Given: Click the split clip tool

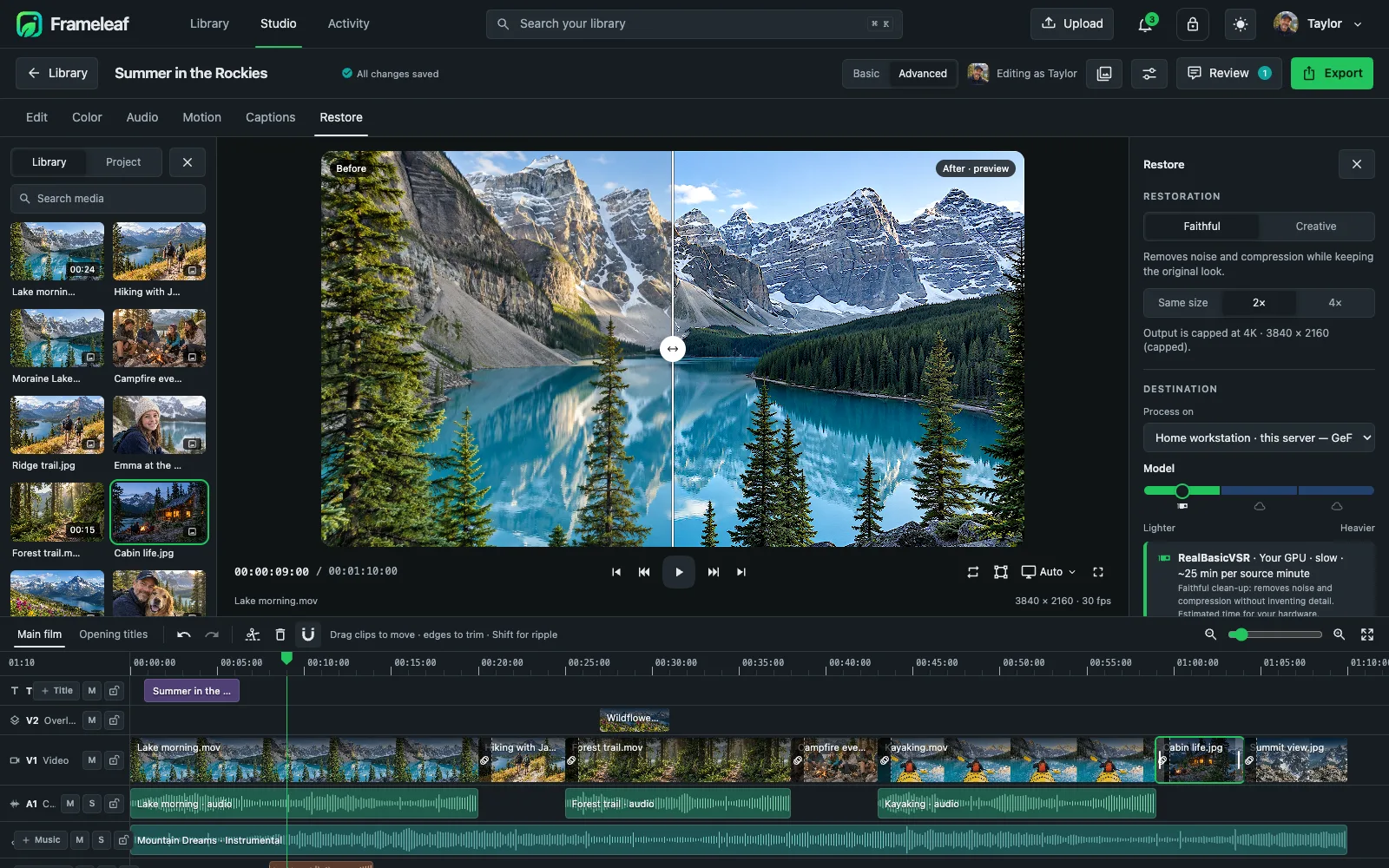Looking at the screenshot, I should point(253,635).
